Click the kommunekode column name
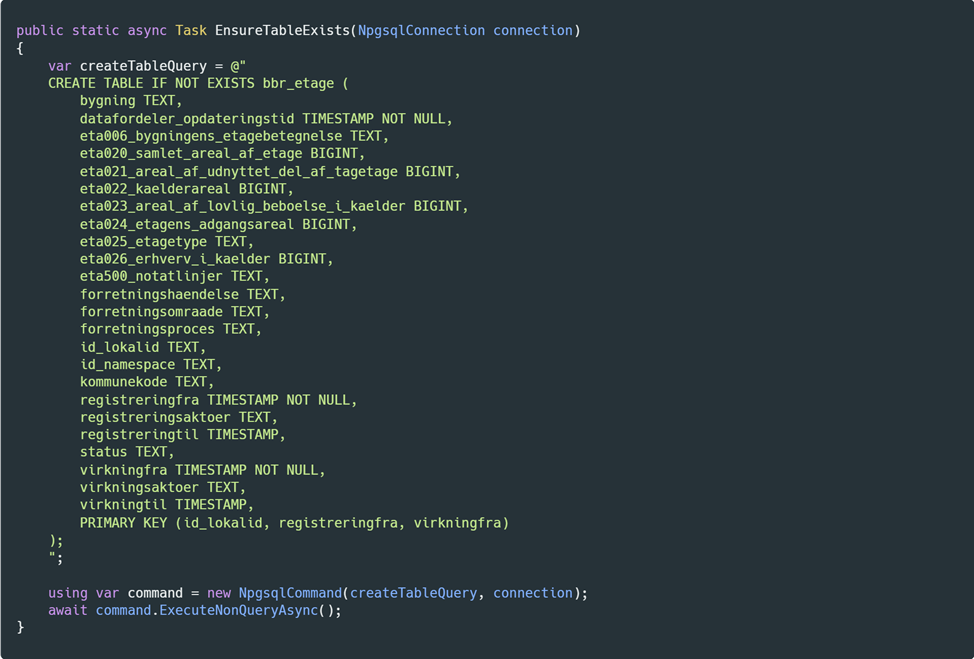Viewport: 974px width, 659px height. (x=123, y=382)
